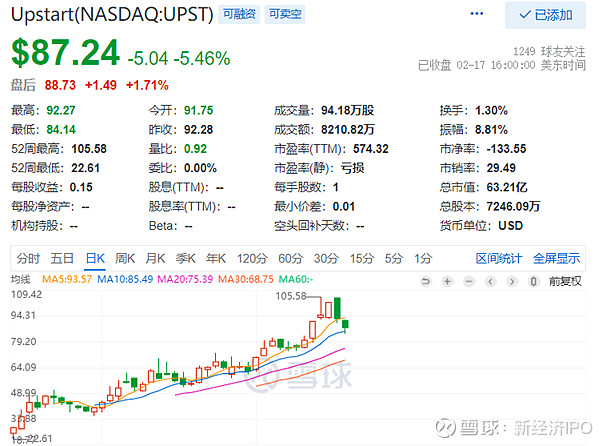Image resolution: width=610 pixels, height=446 pixels.
Task: Click the 量比 value 0.92
Action: coord(195,149)
